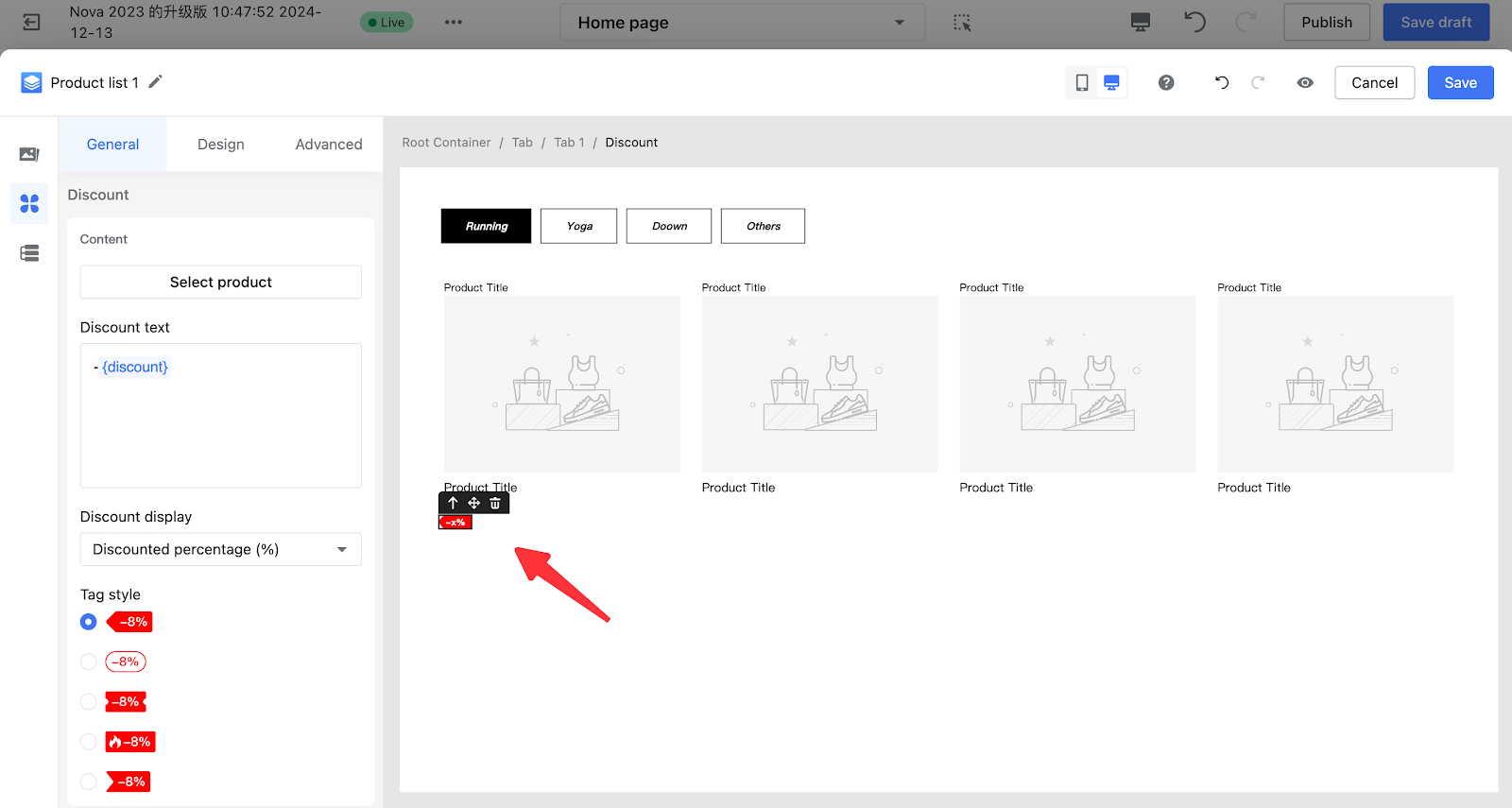Viewport: 1512px width, 808px height.
Task: Open the components panel in the left sidebar
Action: 29,203
